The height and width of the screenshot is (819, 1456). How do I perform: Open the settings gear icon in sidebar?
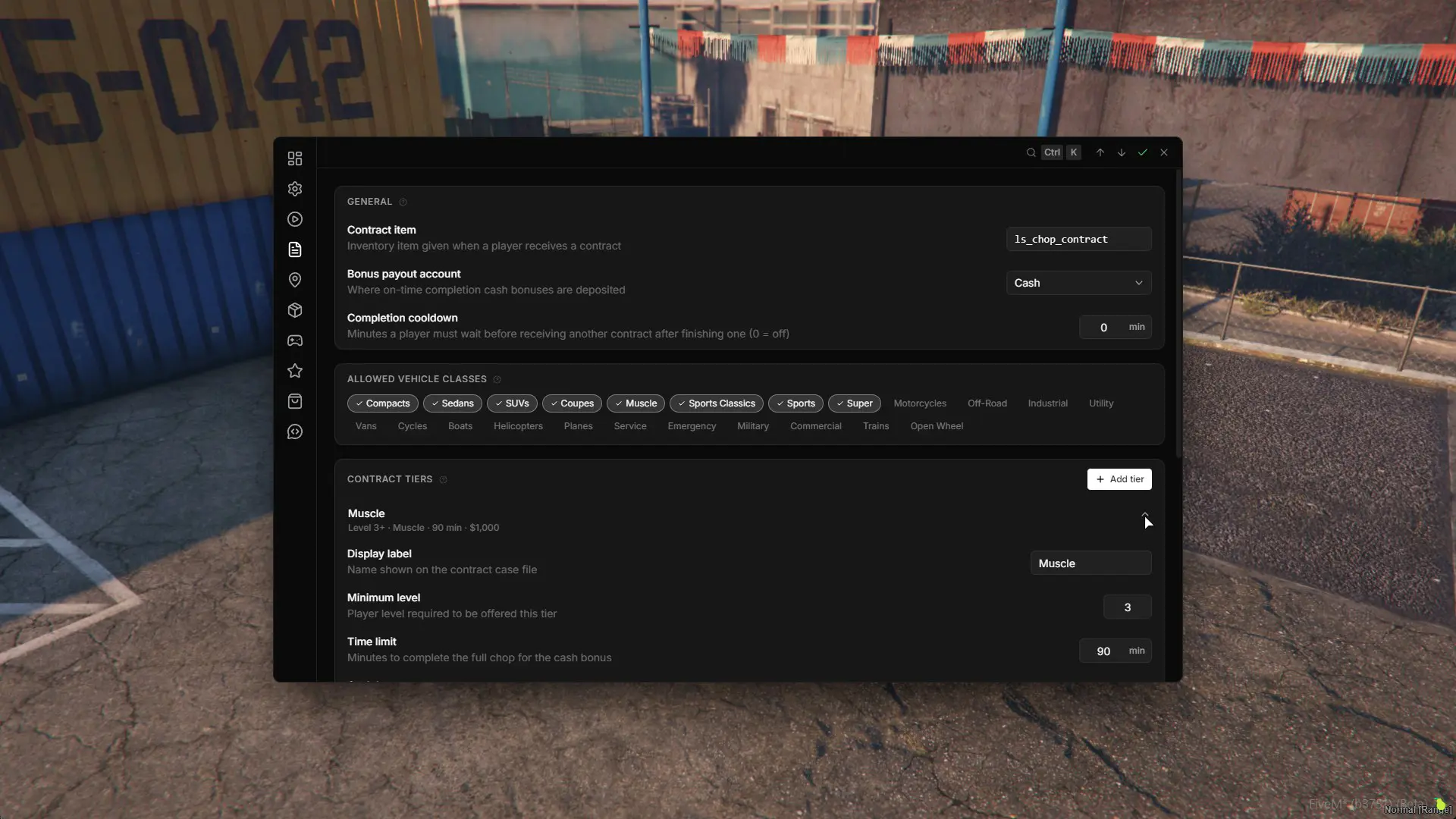[x=295, y=189]
